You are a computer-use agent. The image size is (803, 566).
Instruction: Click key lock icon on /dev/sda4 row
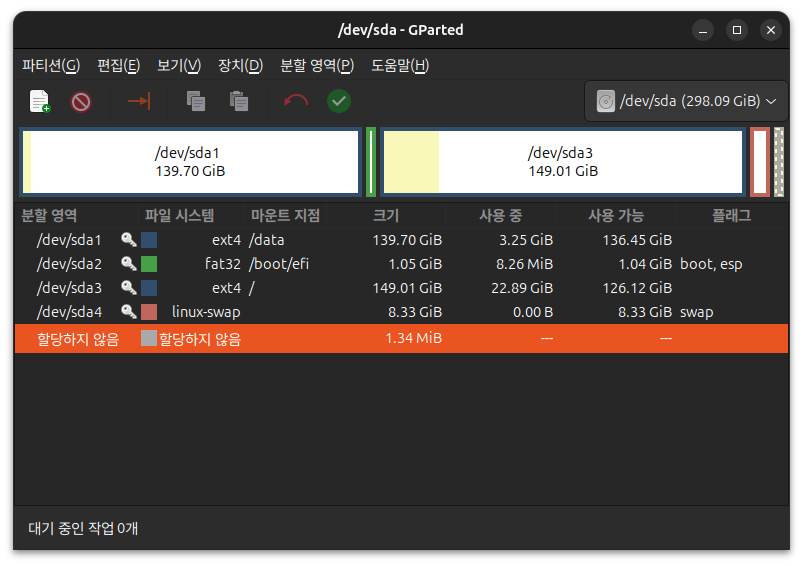tap(129, 312)
